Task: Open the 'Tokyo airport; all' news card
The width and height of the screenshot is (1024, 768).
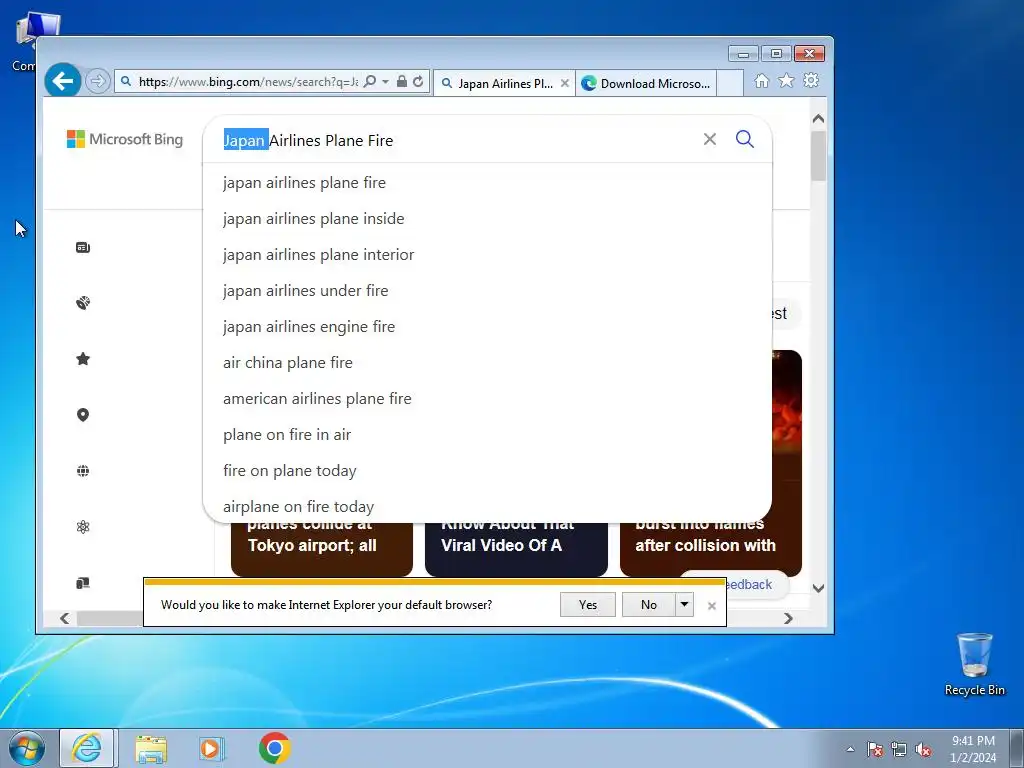Action: point(322,549)
